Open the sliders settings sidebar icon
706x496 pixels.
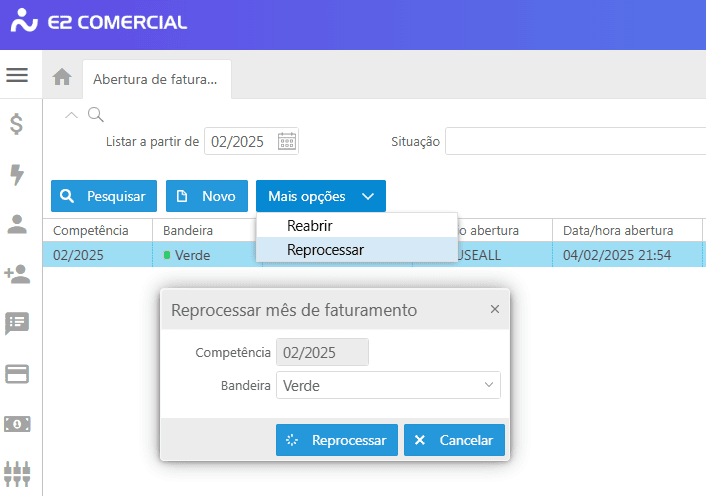pyautogui.click(x=17, y=474)
